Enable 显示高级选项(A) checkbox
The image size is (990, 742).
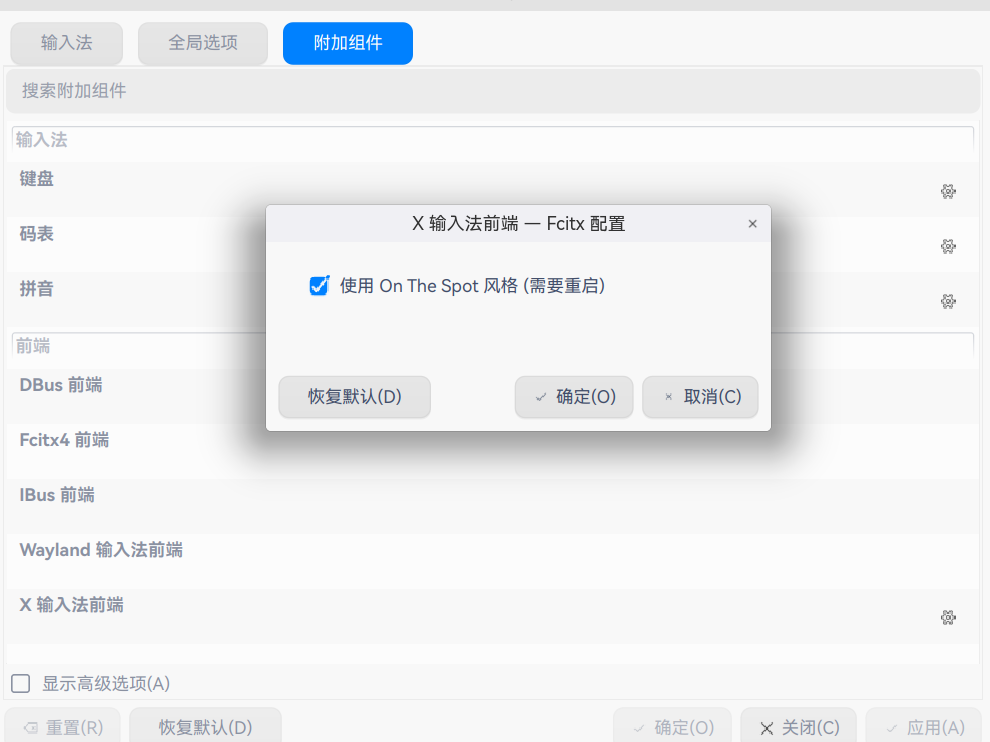(21, 683)
